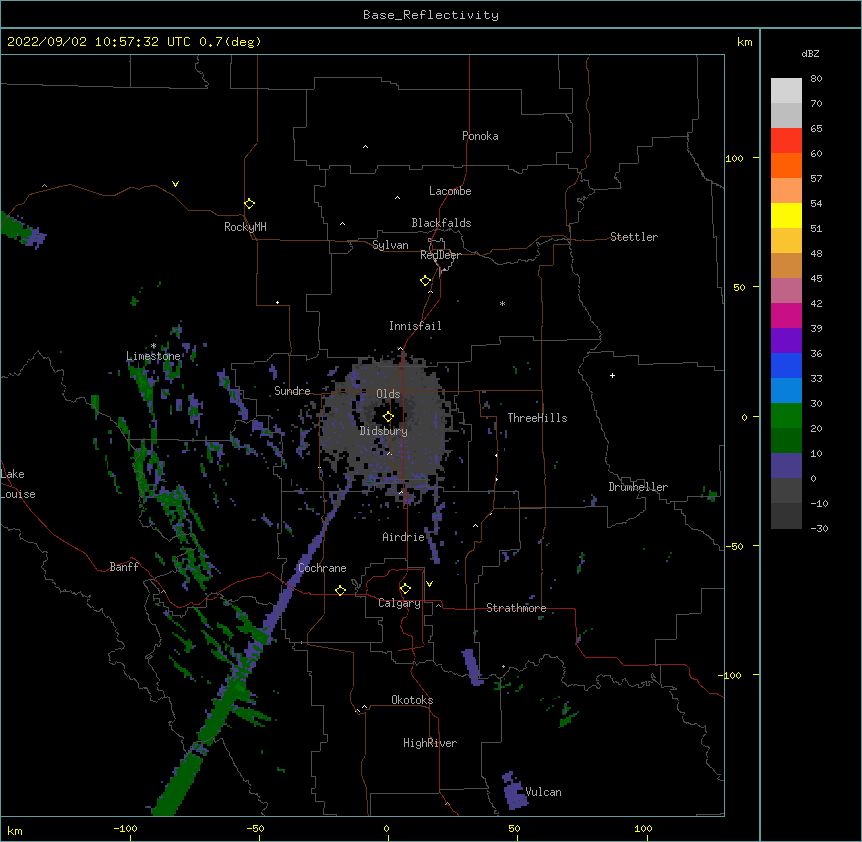The height and width of the screenshot is (842, 862).
Task: Click the Strathmore town label
Action: 516,608
